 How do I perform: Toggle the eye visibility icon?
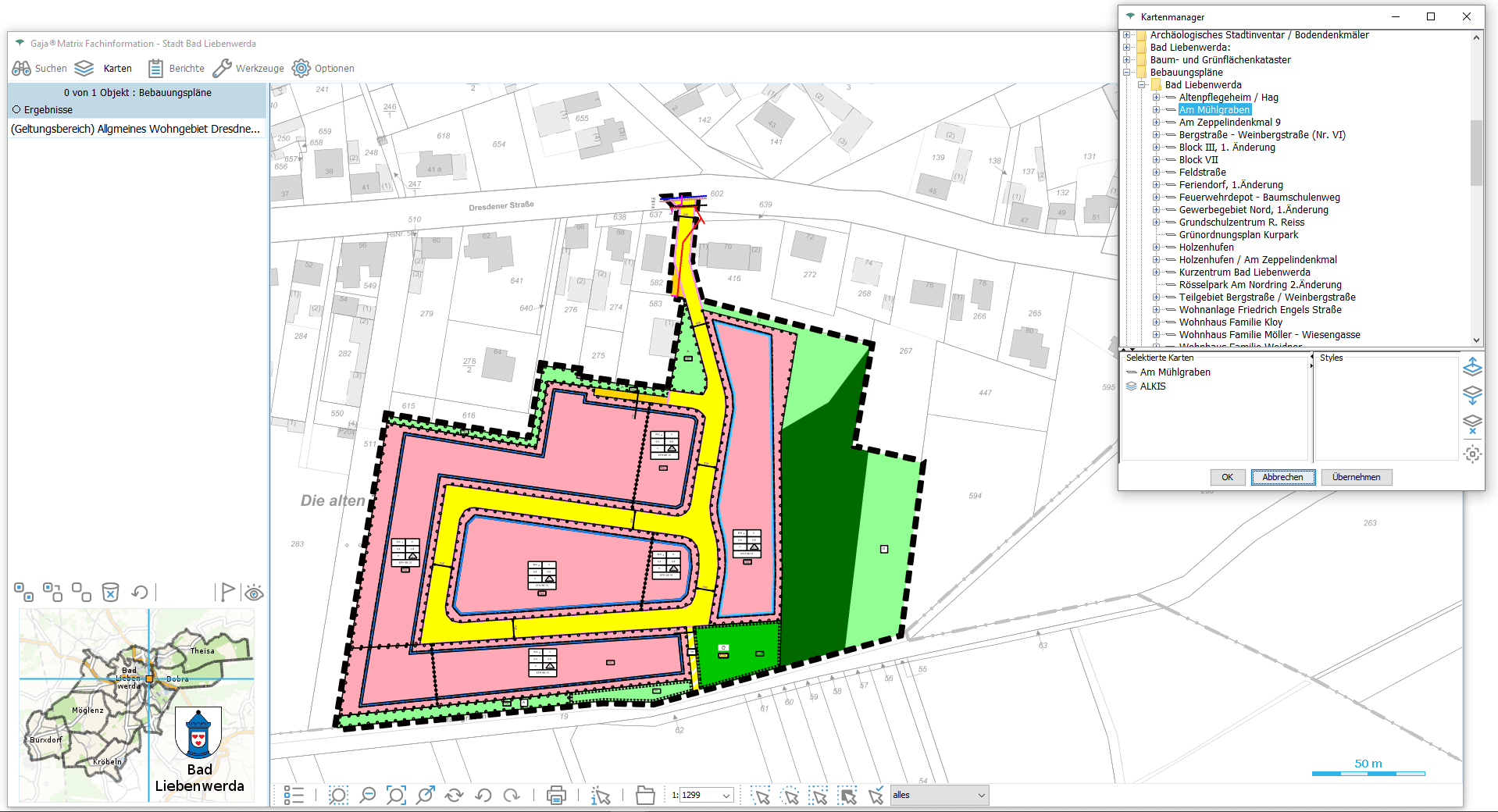(x=254, y=593)
